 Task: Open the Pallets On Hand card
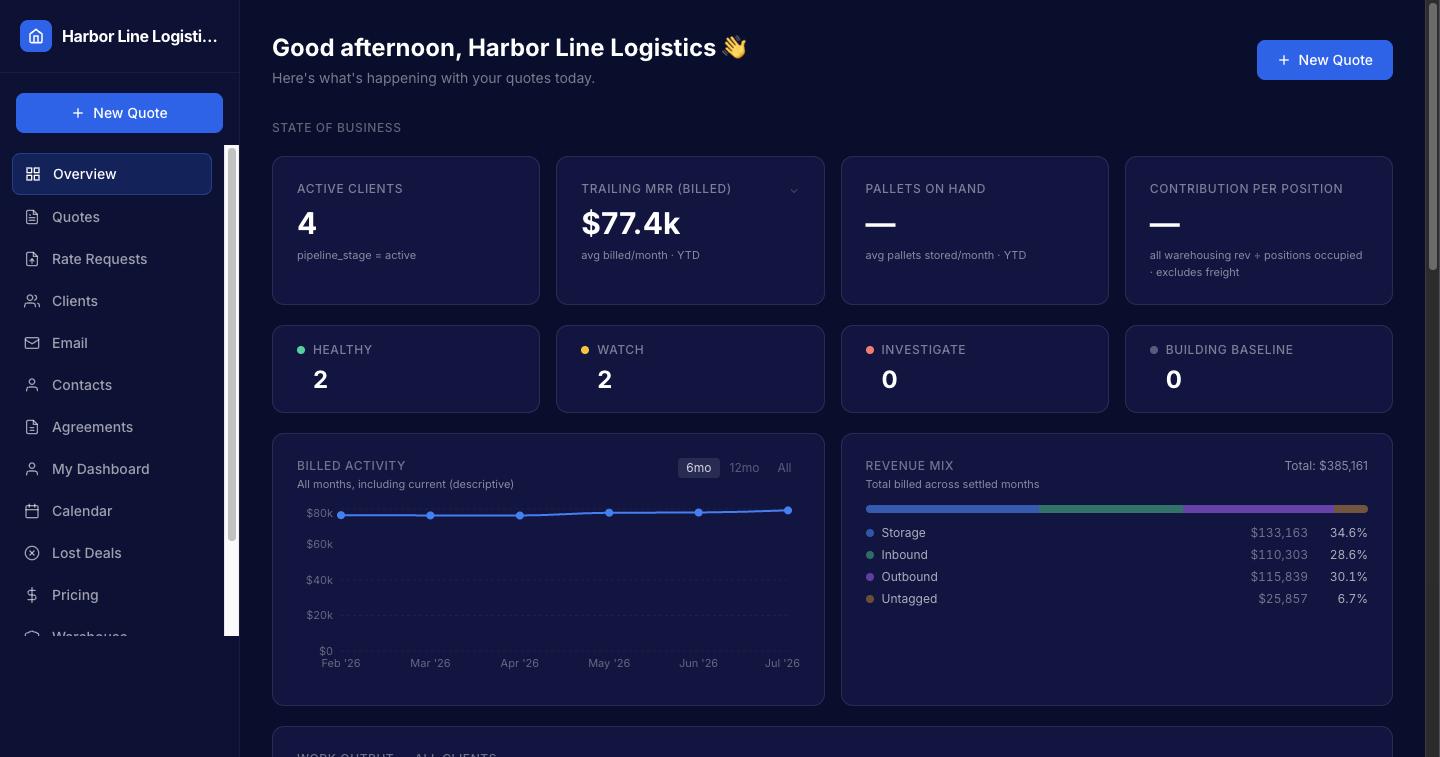click(974, 230)
